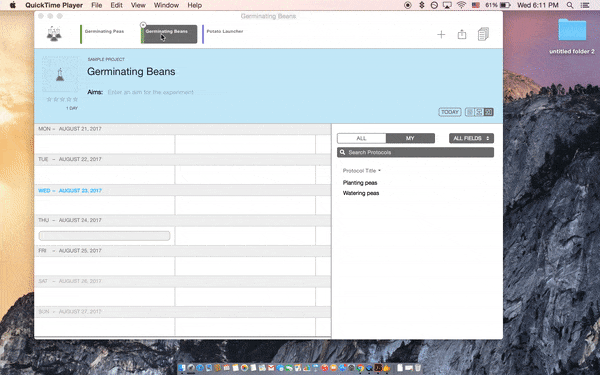Sort by Protocol Title header

click(362, 171)
